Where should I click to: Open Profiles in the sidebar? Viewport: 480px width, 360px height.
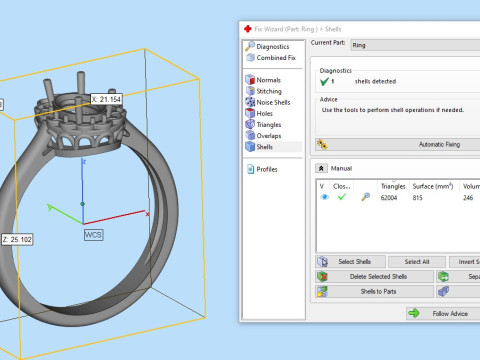pos(262,169)
